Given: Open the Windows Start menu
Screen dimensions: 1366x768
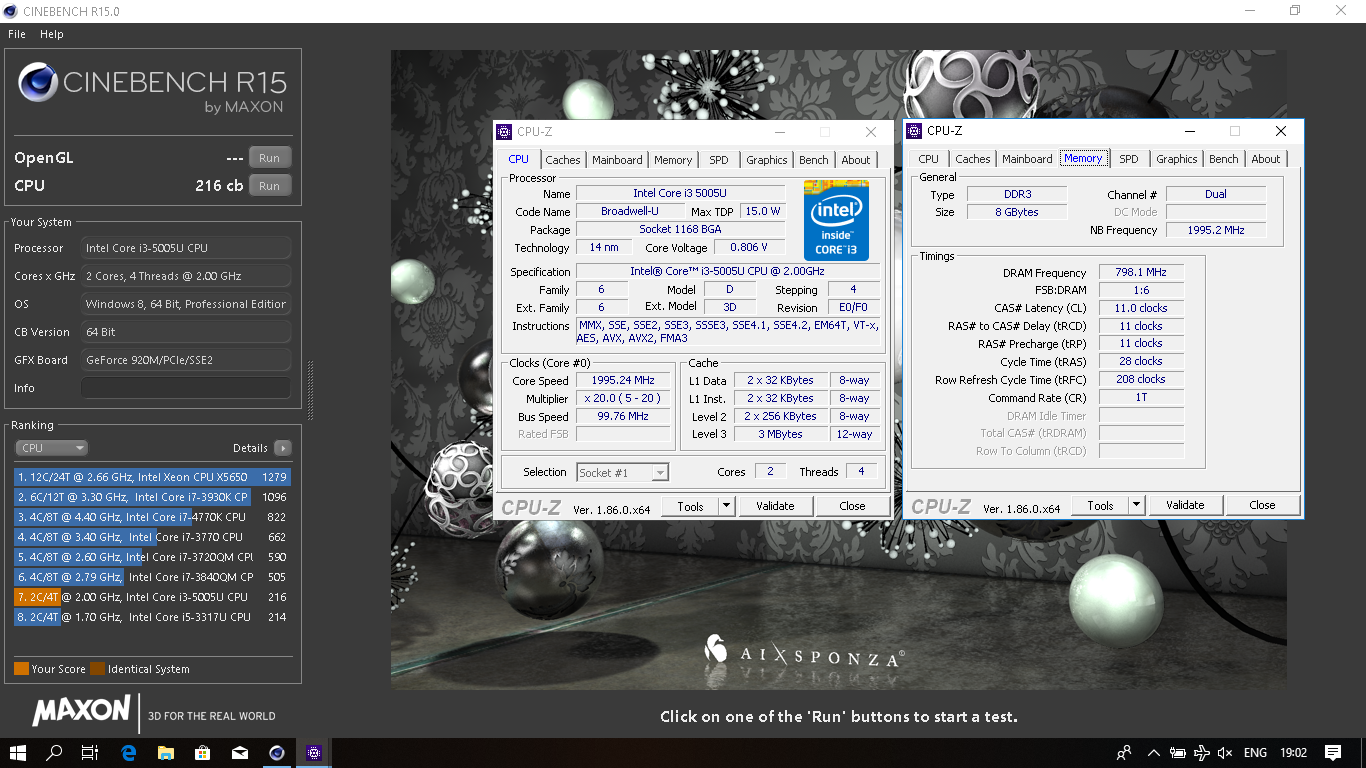Looking at the screenshot, I should (x=18, y=753).
